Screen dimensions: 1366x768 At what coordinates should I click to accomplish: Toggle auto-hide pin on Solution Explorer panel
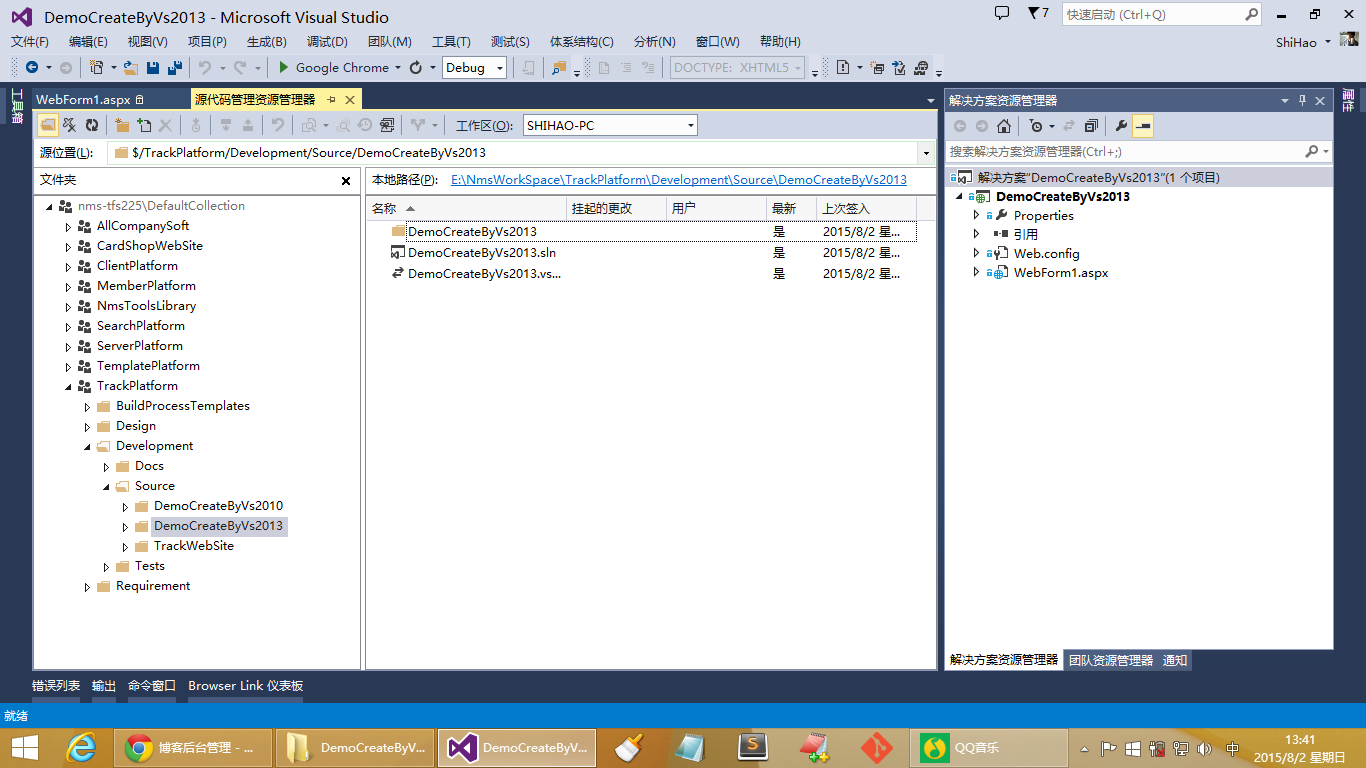coord(1303,100)
